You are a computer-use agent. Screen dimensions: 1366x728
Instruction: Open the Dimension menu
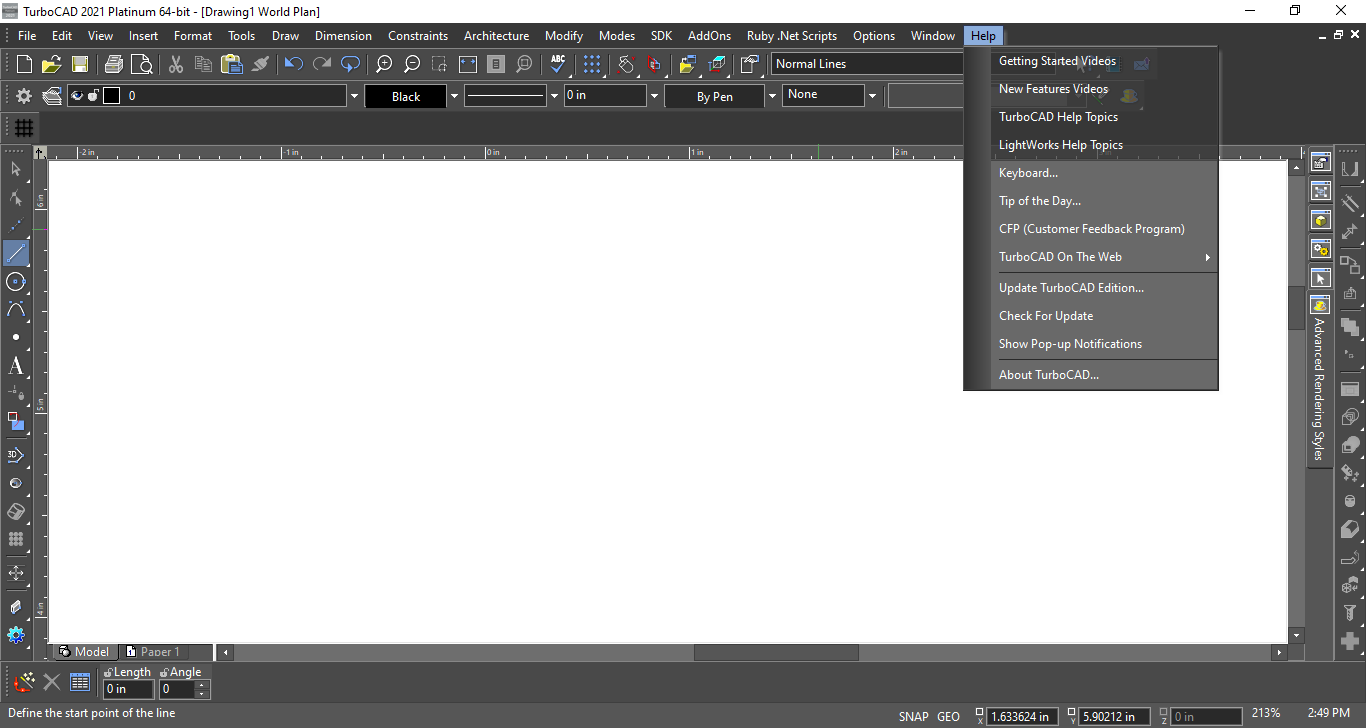pos(343,36)
